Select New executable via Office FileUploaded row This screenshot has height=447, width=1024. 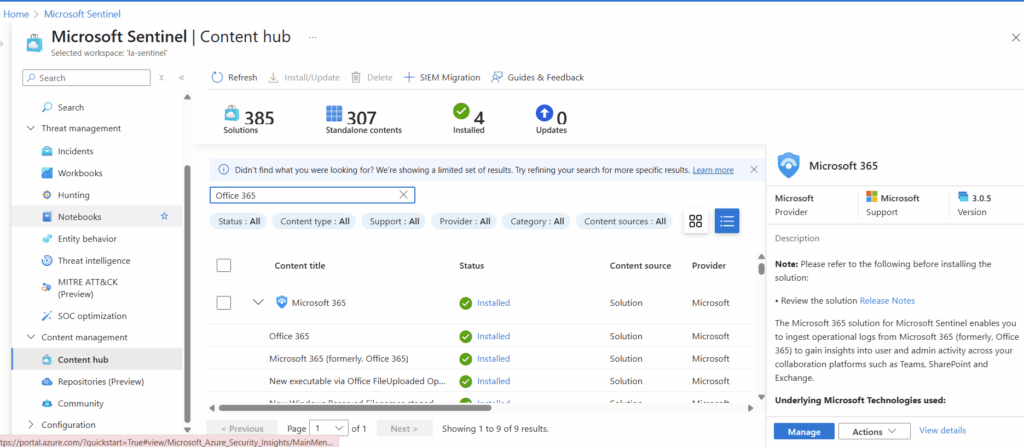pyautogui.click(x=483, y=380)
